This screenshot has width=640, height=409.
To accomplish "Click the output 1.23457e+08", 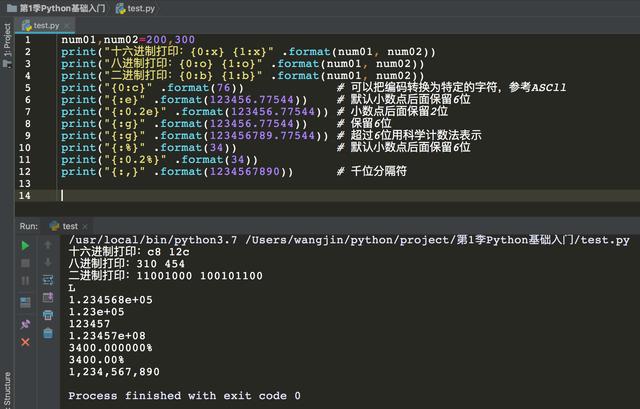I will (107, 336).
